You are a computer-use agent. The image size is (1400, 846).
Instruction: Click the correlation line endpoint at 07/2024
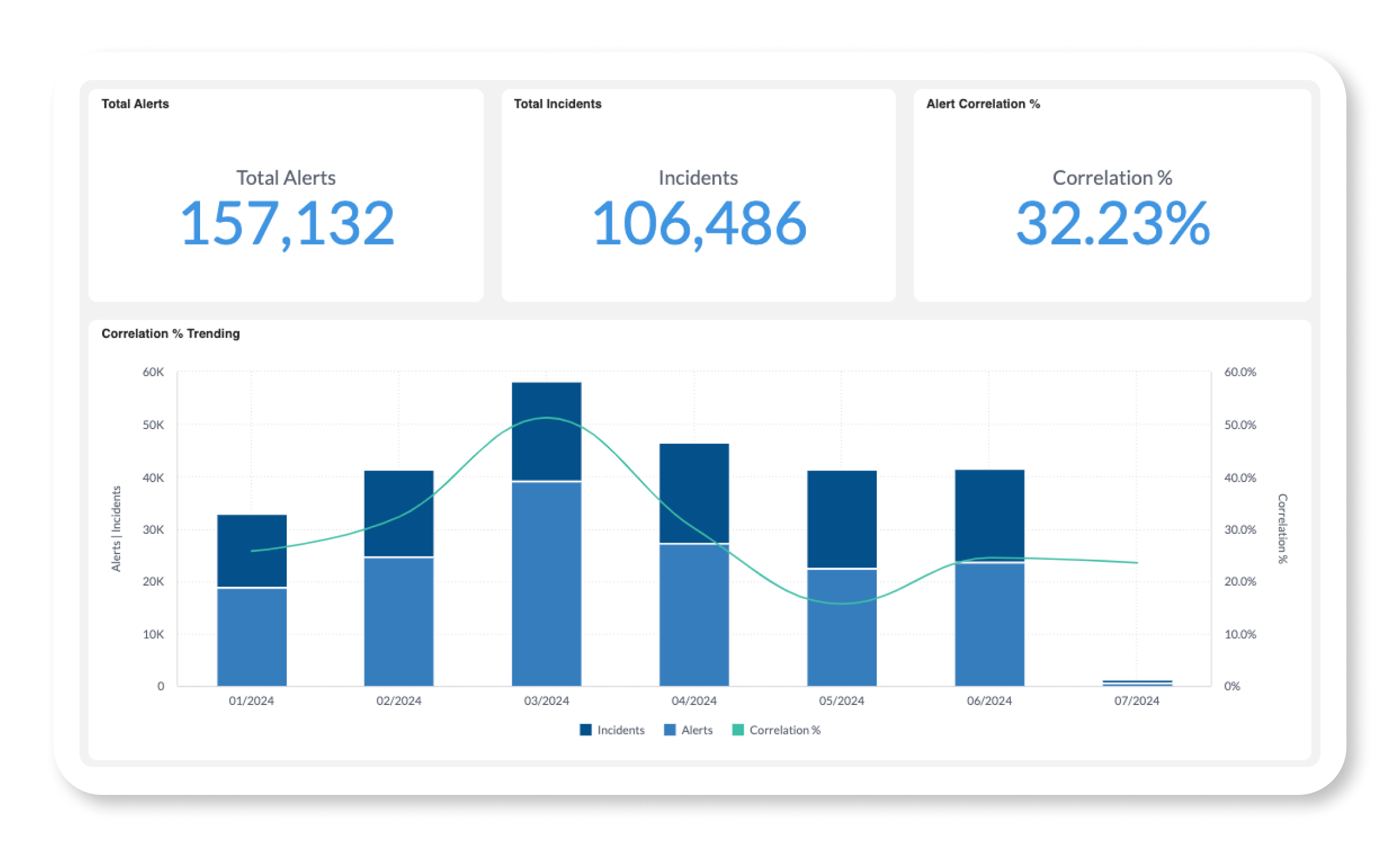[1137, 562]
